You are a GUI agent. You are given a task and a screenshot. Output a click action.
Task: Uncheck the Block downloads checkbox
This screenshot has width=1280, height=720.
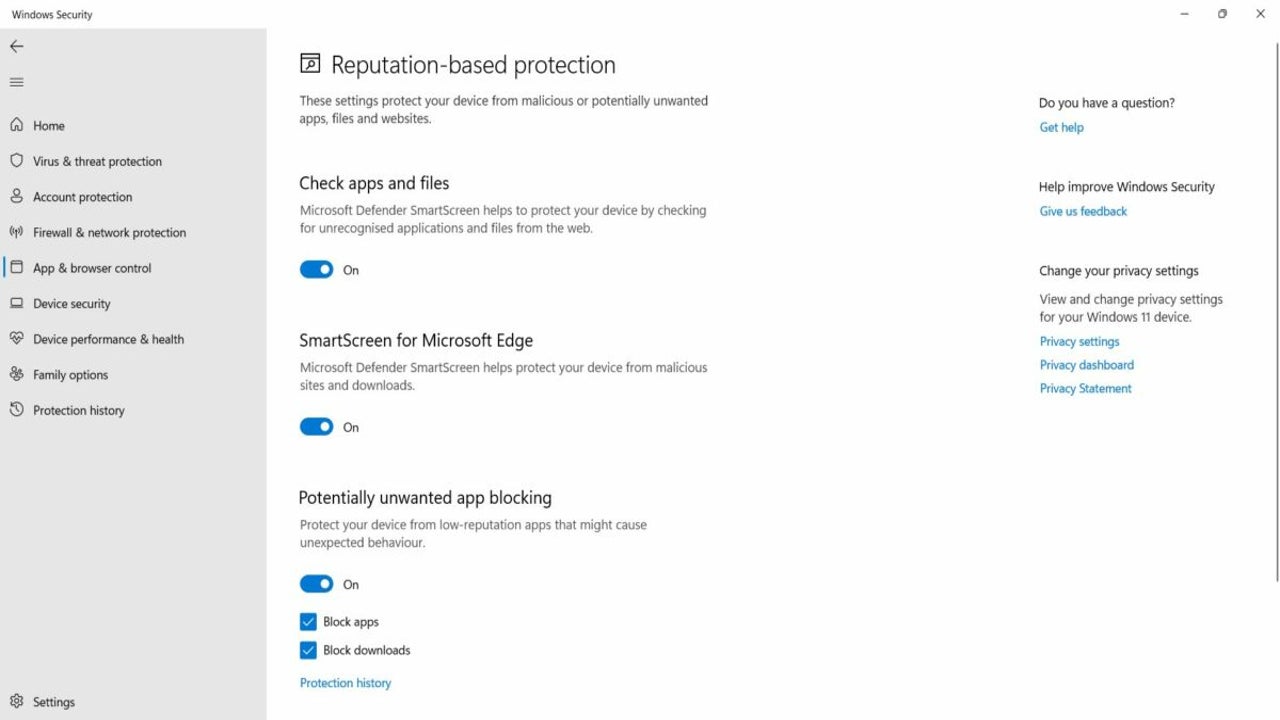point(308,650)
